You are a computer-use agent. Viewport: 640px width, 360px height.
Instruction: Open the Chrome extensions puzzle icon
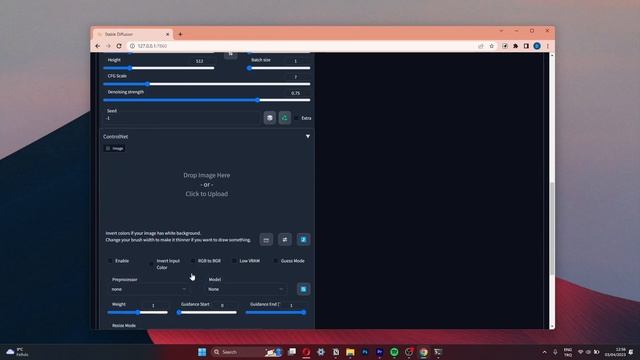[x=516, y=46]
